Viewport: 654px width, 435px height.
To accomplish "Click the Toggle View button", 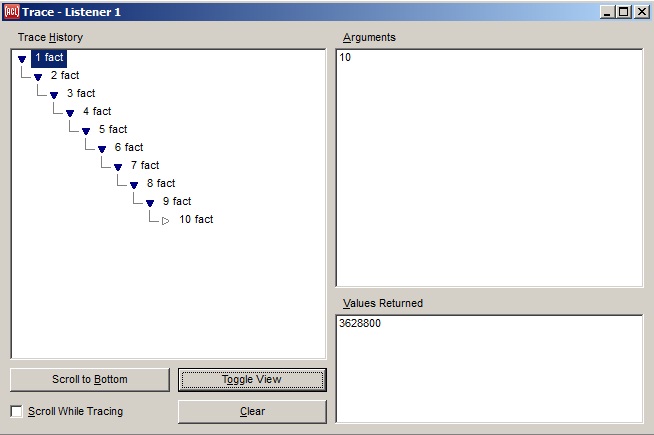I will [252, 380].
